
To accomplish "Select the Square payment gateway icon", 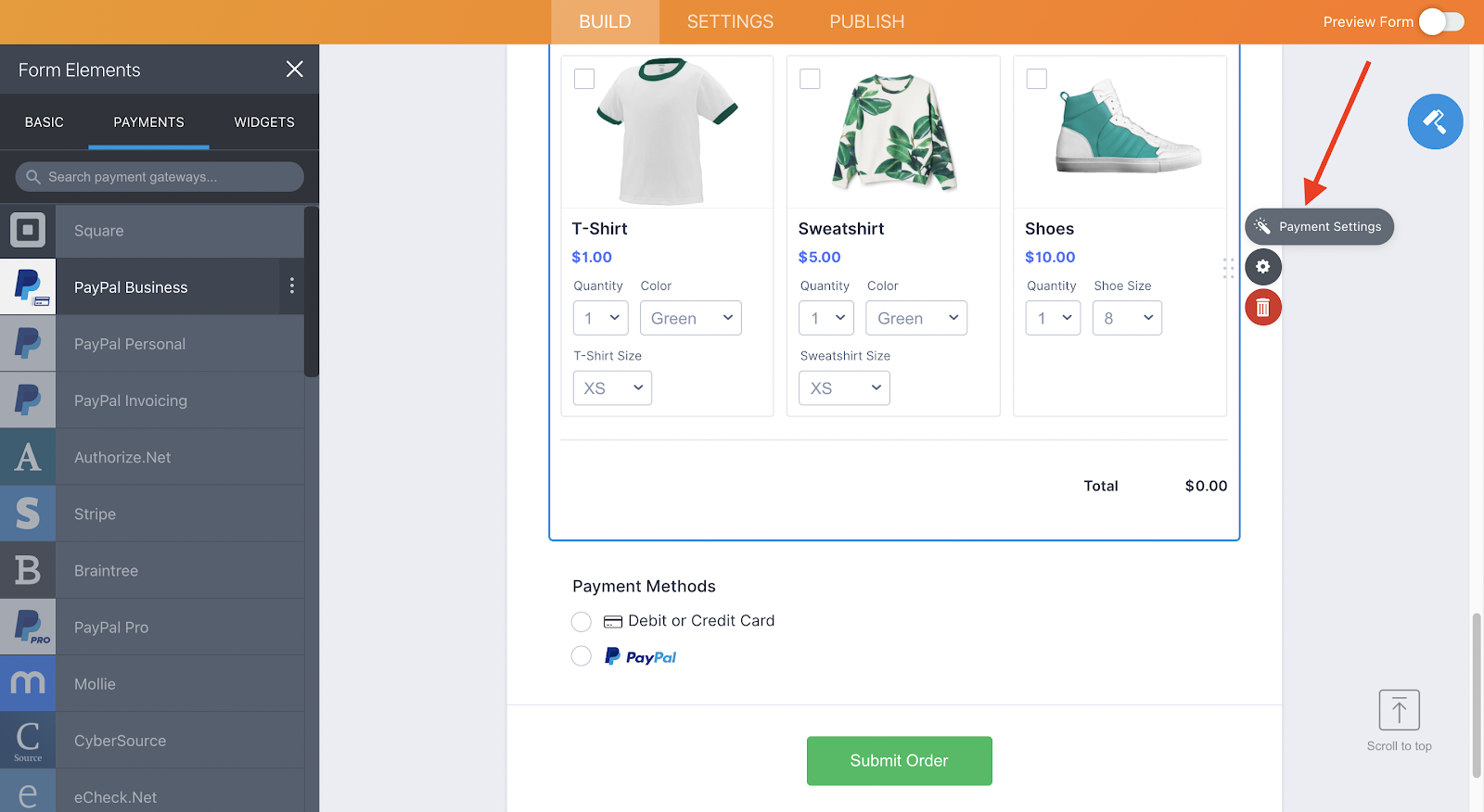I will tap(28, 230).
